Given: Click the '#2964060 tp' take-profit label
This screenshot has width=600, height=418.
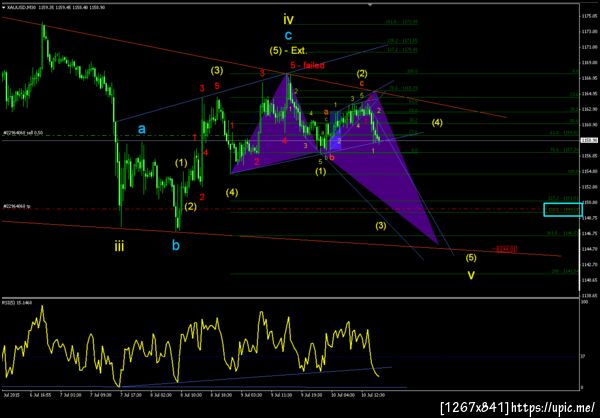Looking at the screenshot, I should (x=16, y=206).
